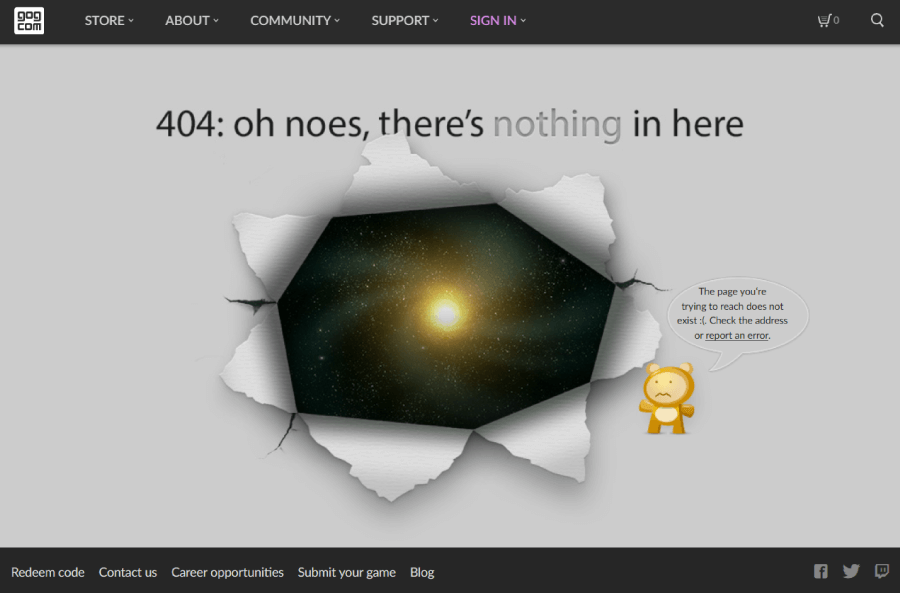Follow the 'report an error' link
The image size is (900, 593).
737,335
